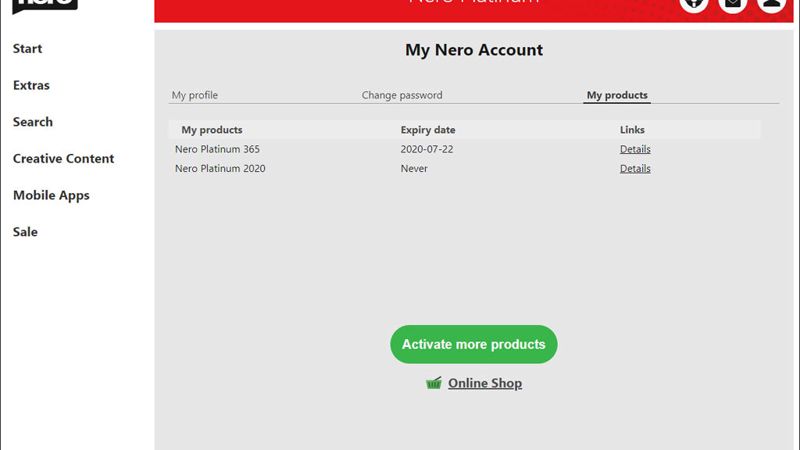Open Details link for Nero Platinum 365
Screen dimensions: 800x450
pyautogui.click(x=635, y=149)
